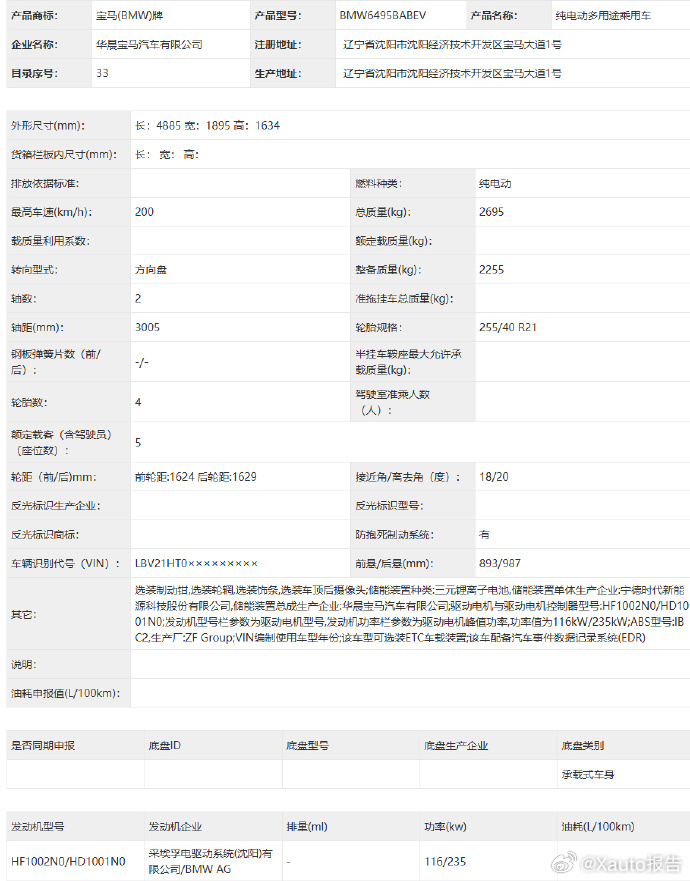Select overhang value 893/987
The width and height of the screenshot is (690, 881).
(500, 563)
